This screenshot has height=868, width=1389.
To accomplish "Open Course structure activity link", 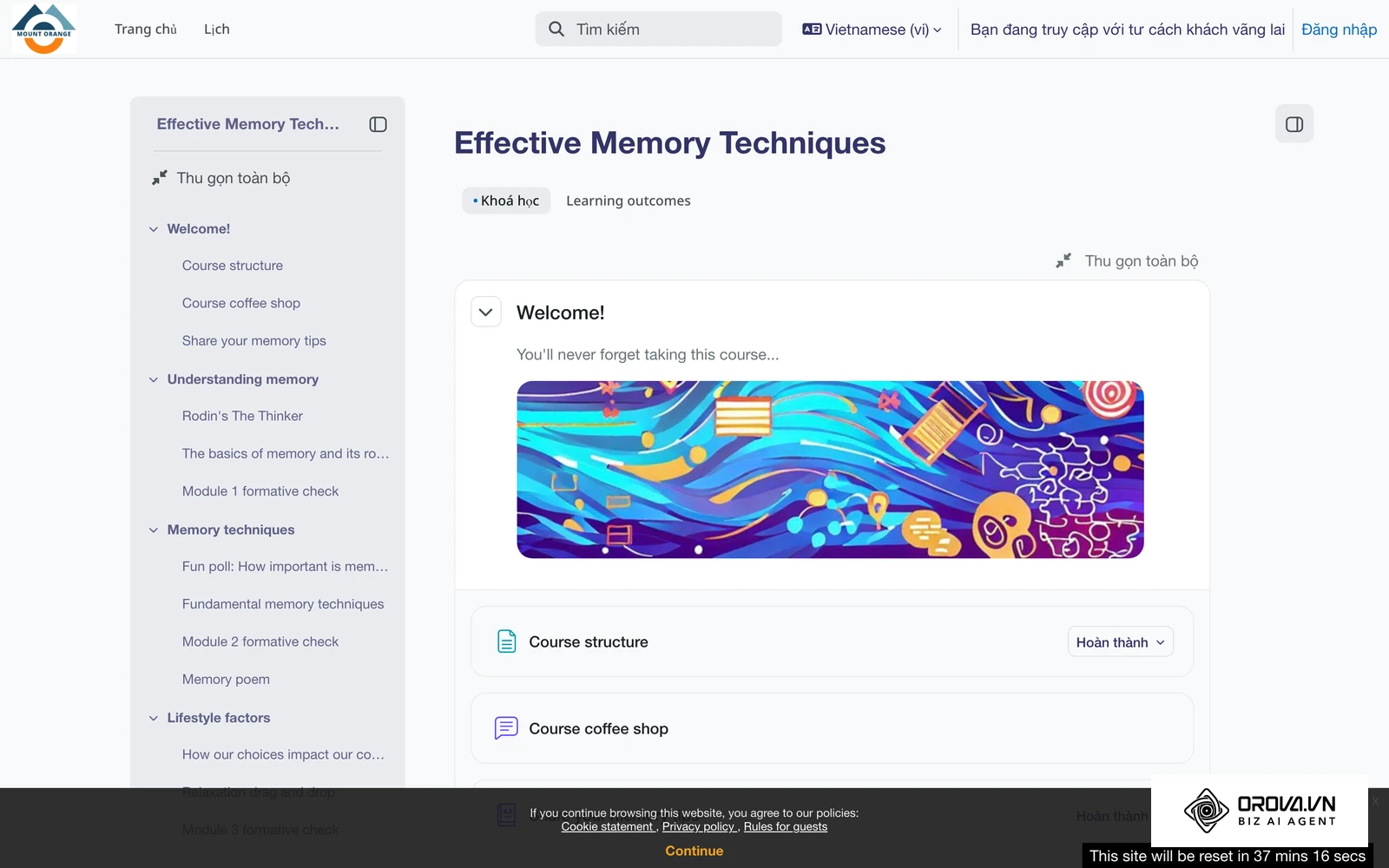I will pyautogui.click(x=589, y=642).
